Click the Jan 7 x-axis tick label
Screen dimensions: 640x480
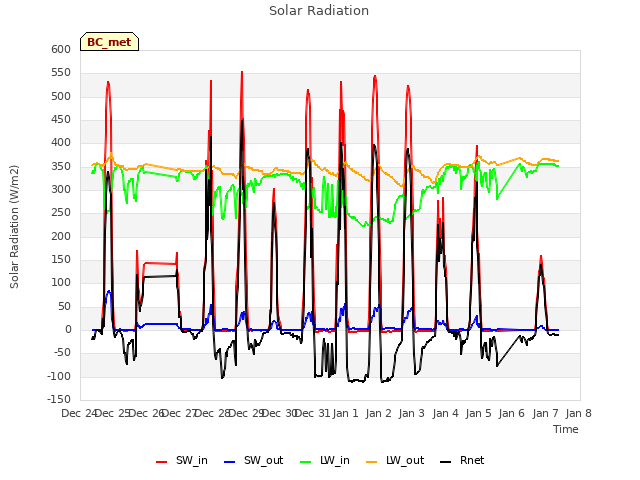545,413
